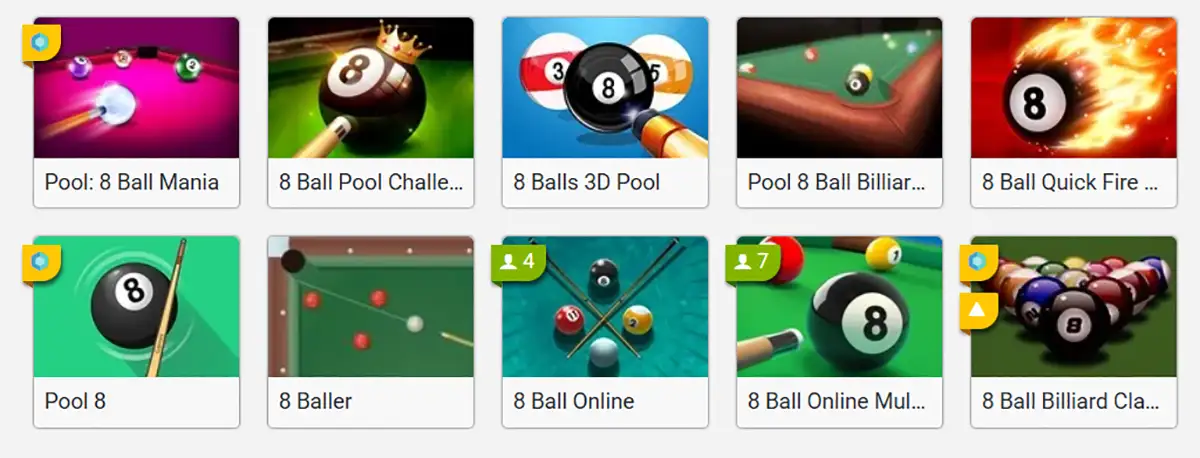Click the 8 Balls 3D Pool title
The image size is (1200, 458).
pyautogui.click(x=587, y=182)
